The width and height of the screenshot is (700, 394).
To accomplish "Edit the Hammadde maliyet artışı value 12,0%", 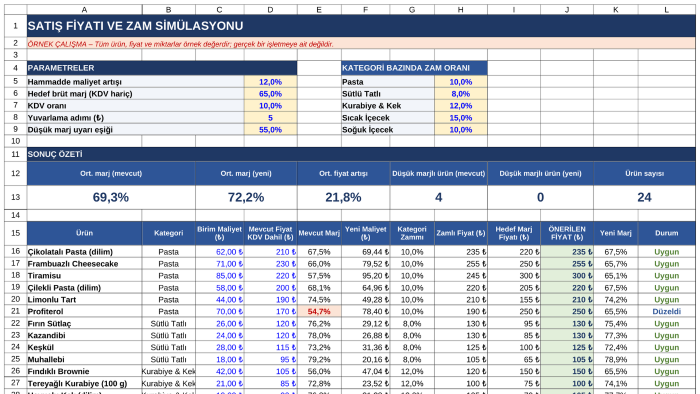I will pos(271,82).
